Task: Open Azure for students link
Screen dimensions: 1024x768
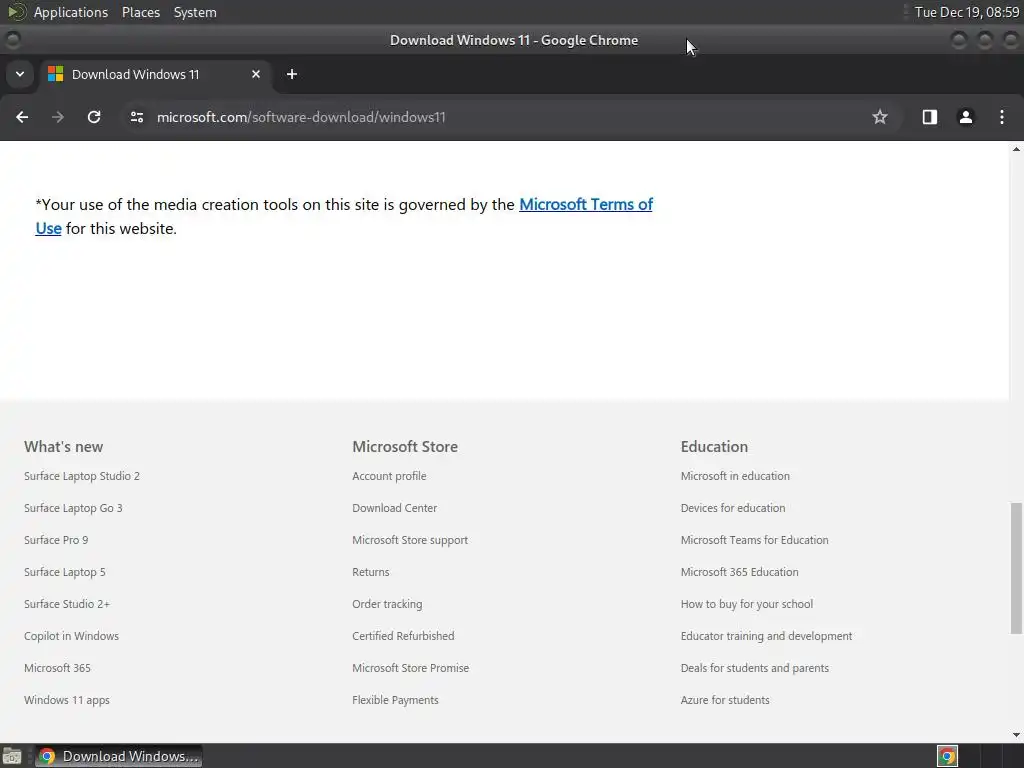Action: click(725, 700)
